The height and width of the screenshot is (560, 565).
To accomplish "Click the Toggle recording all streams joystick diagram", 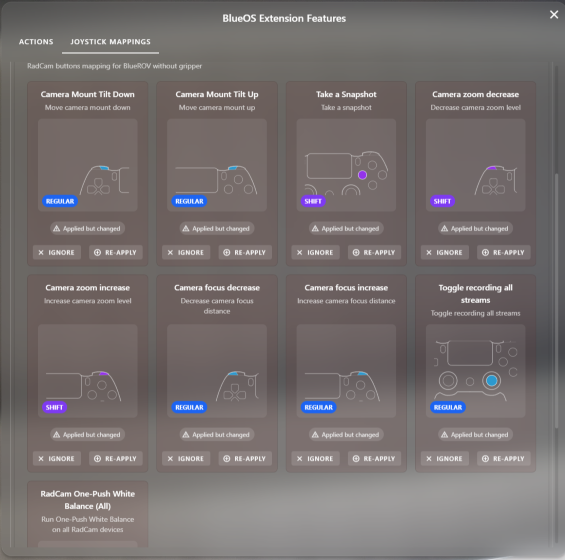I will 476,371.
